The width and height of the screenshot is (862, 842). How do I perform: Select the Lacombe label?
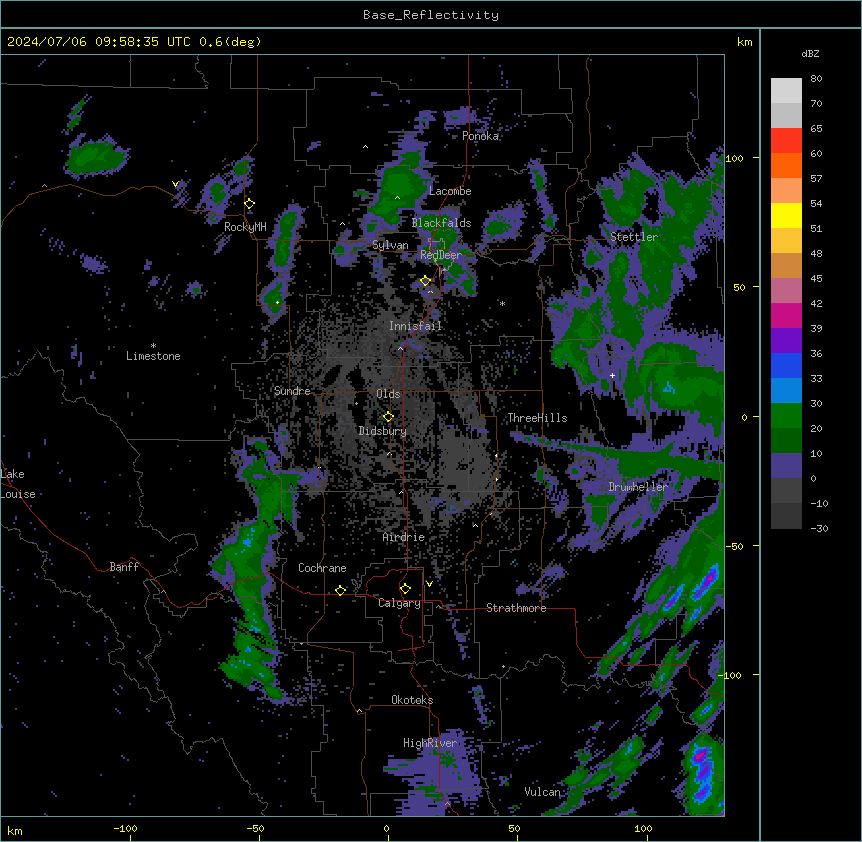click(x=450, y=191)
